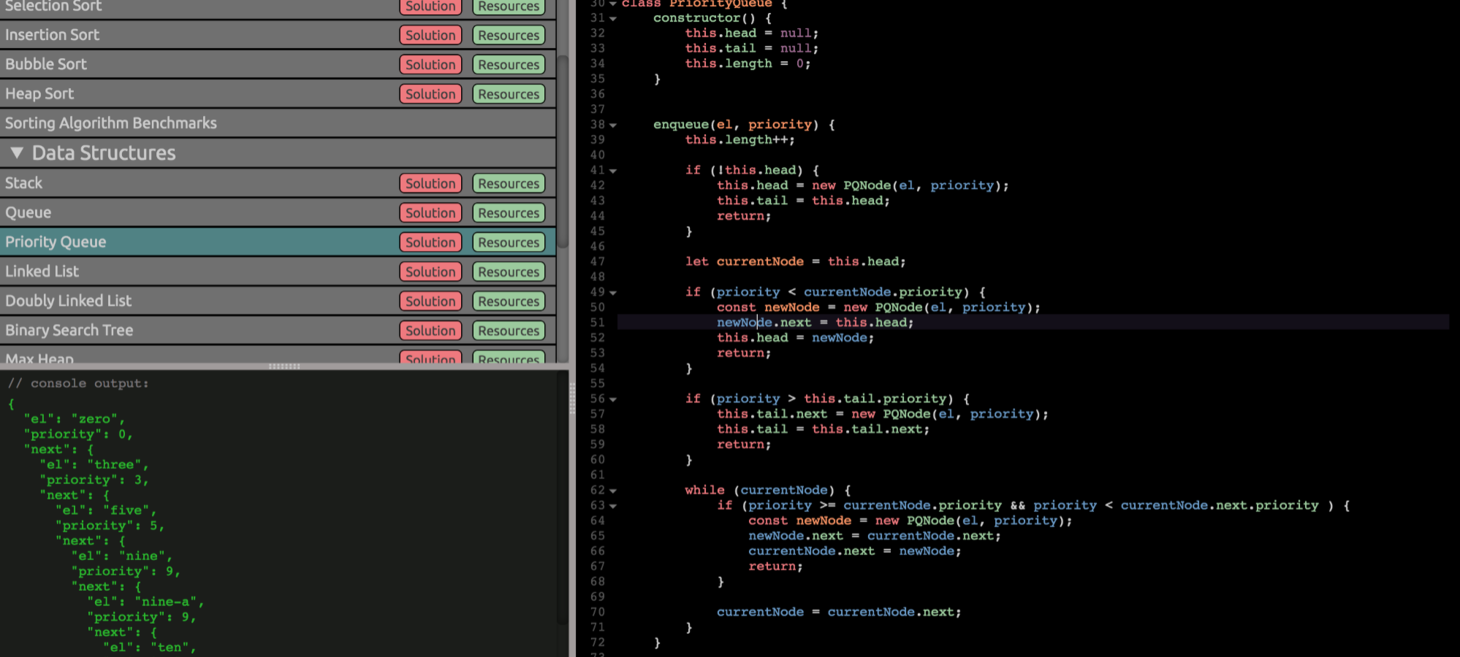Image resolution: width=1460 pixels, height=657 pixels.
Task: Open the Heap Sort Solution
Action: 431,94
